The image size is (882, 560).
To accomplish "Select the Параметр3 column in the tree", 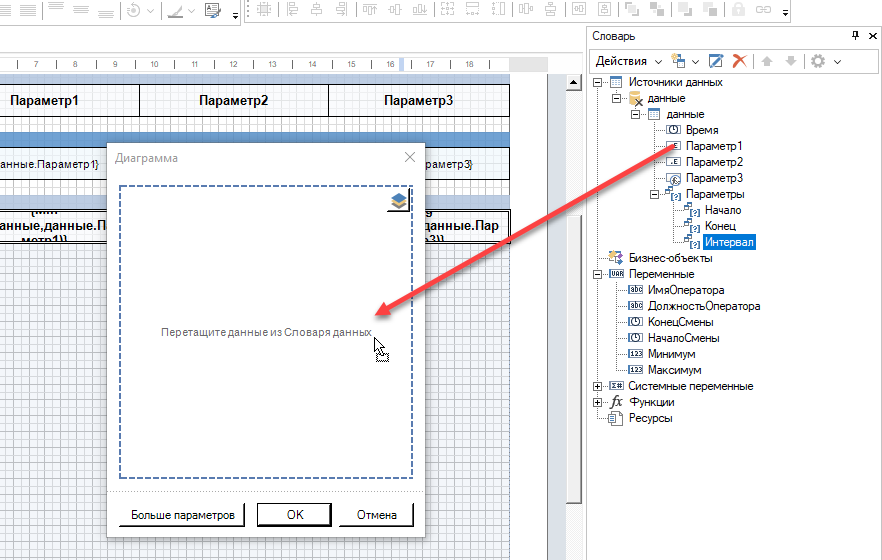I will (x=714, y=178).
